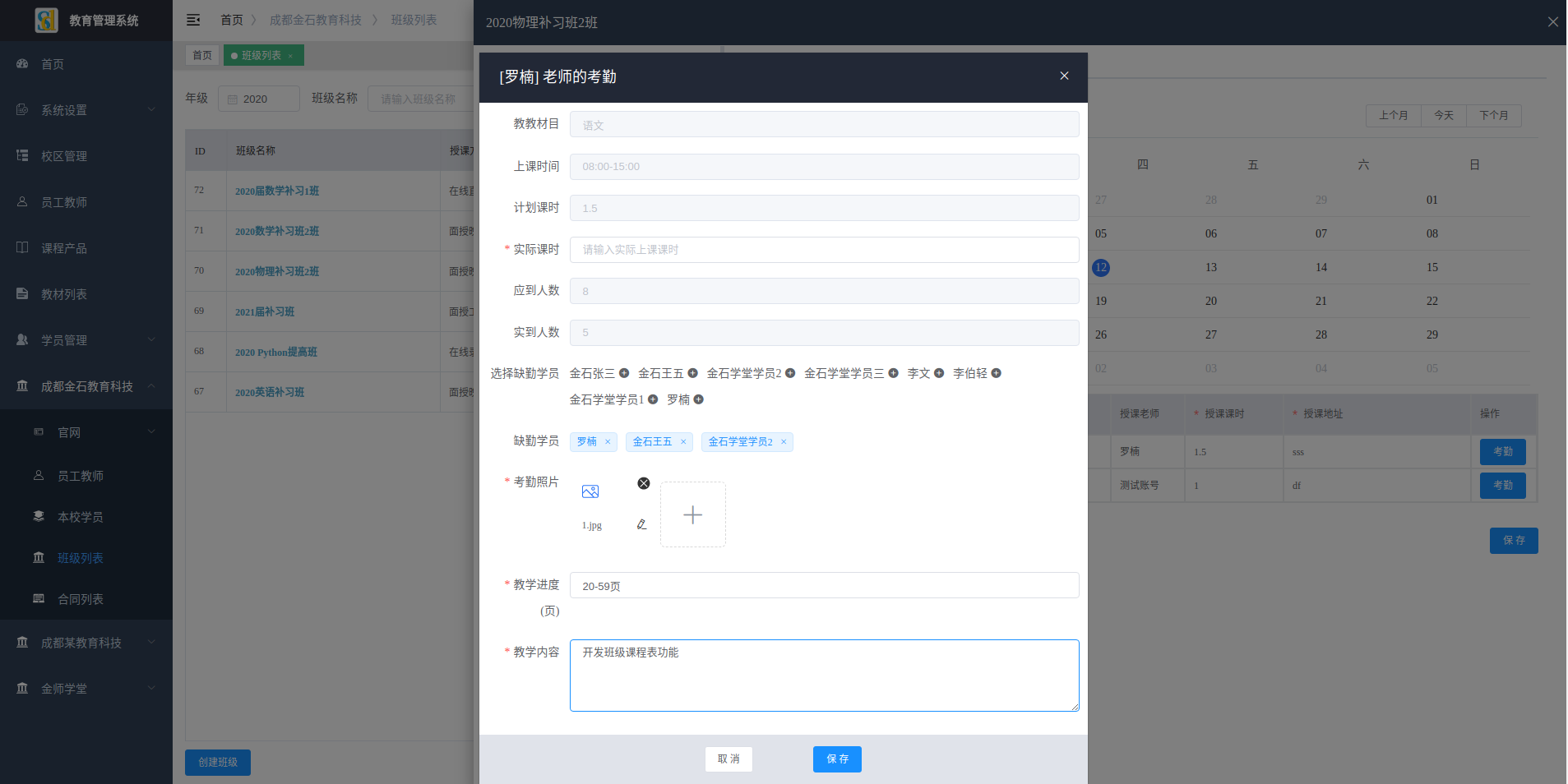The image size is (1568, 784).
Task: Click 考勤 button for 罗楠
Action: [1503, 452]
